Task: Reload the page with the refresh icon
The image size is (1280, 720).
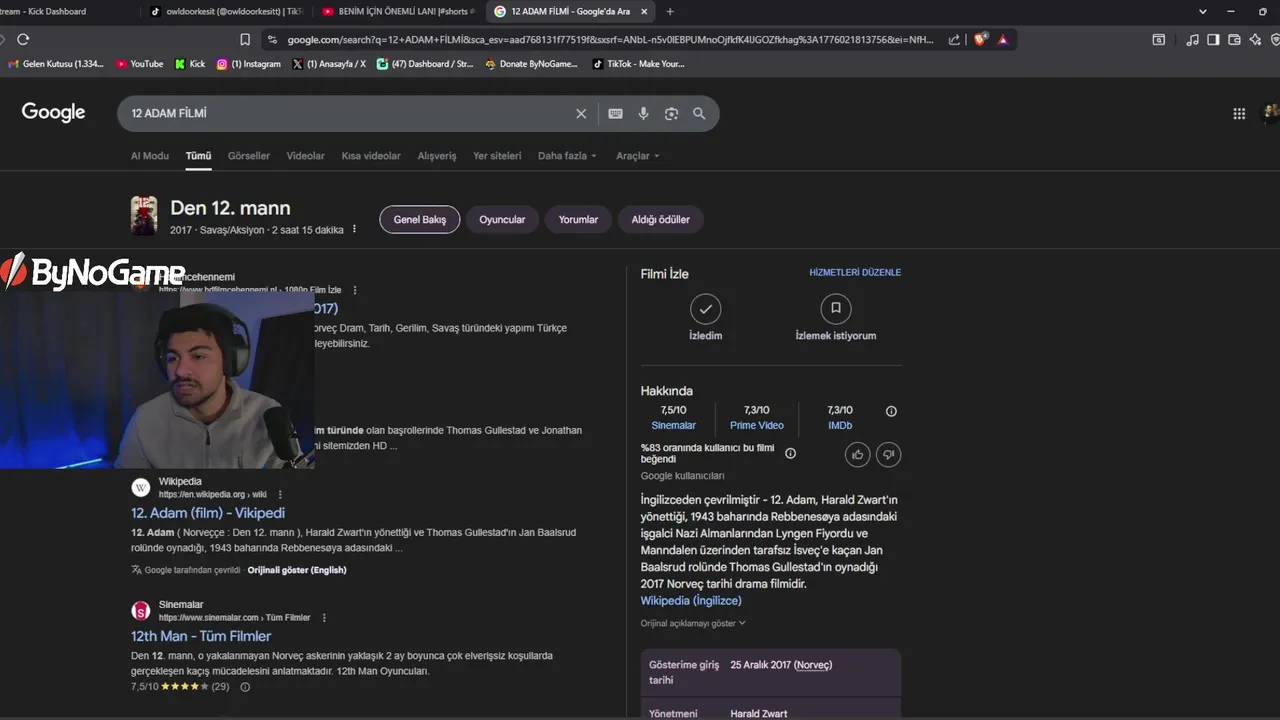Action: [23, 39]
